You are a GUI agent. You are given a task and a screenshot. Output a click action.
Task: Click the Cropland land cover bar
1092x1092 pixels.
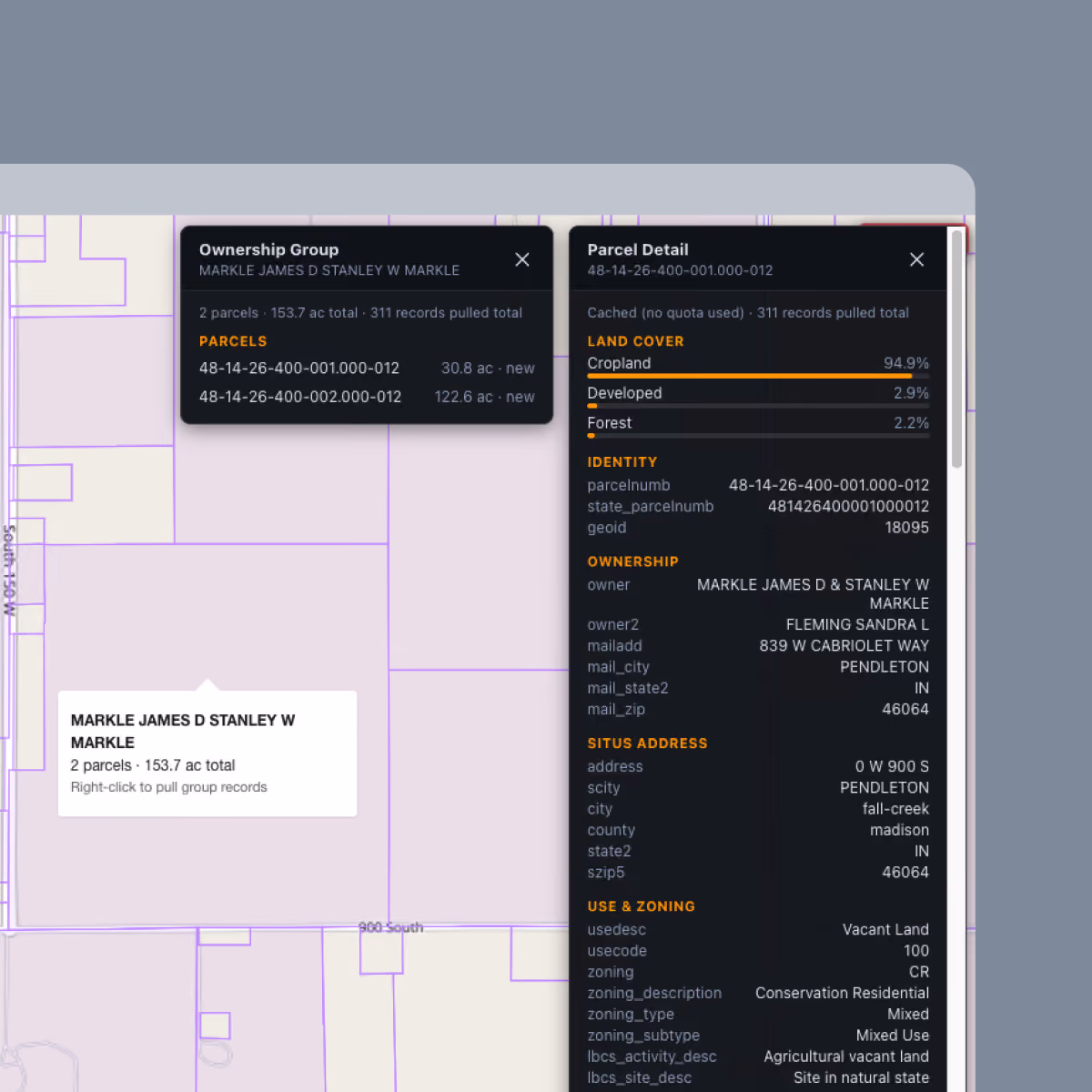[x=758, y=376]
